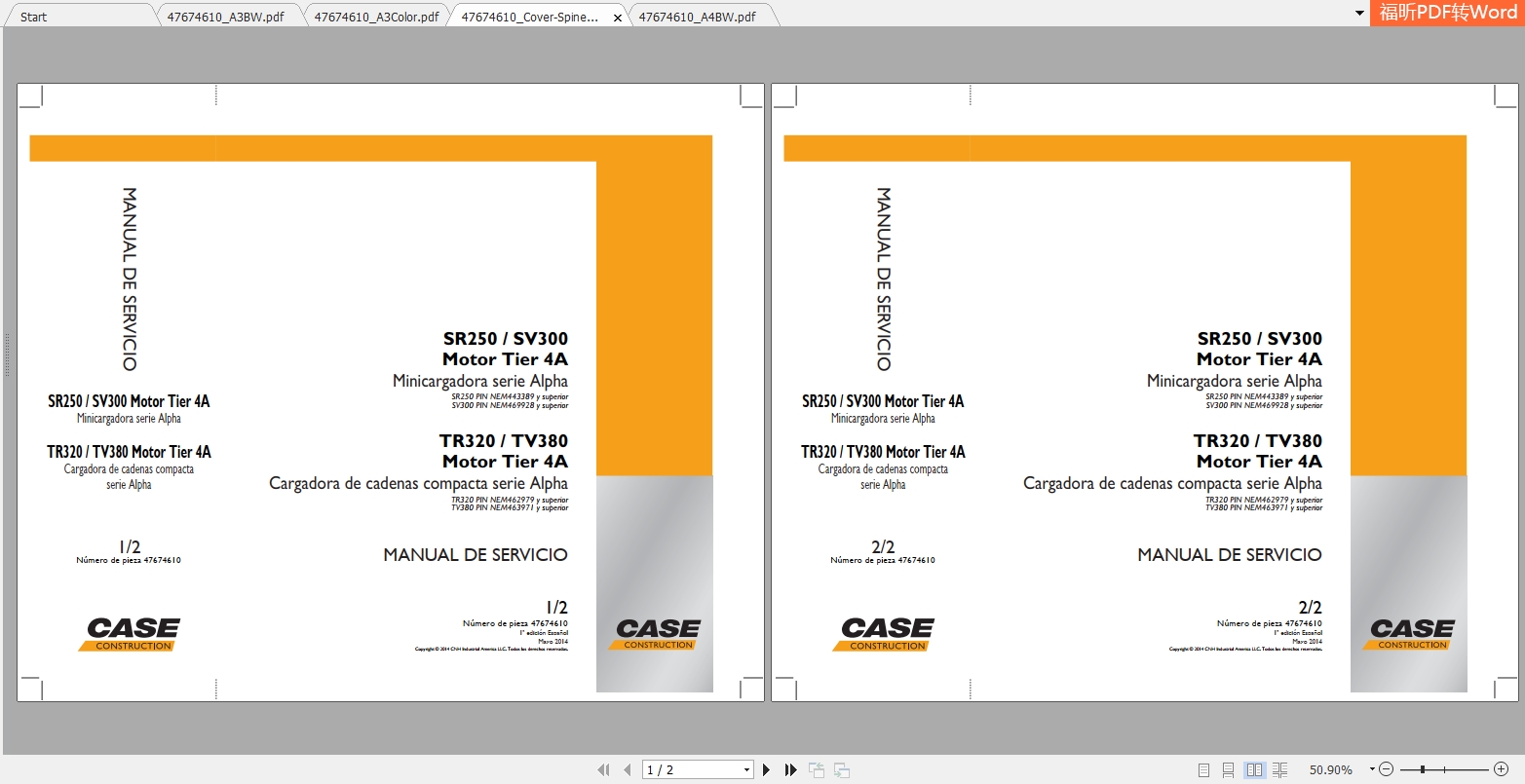Open the page number dropdown

pyautogui.click(x=746, y=769)
